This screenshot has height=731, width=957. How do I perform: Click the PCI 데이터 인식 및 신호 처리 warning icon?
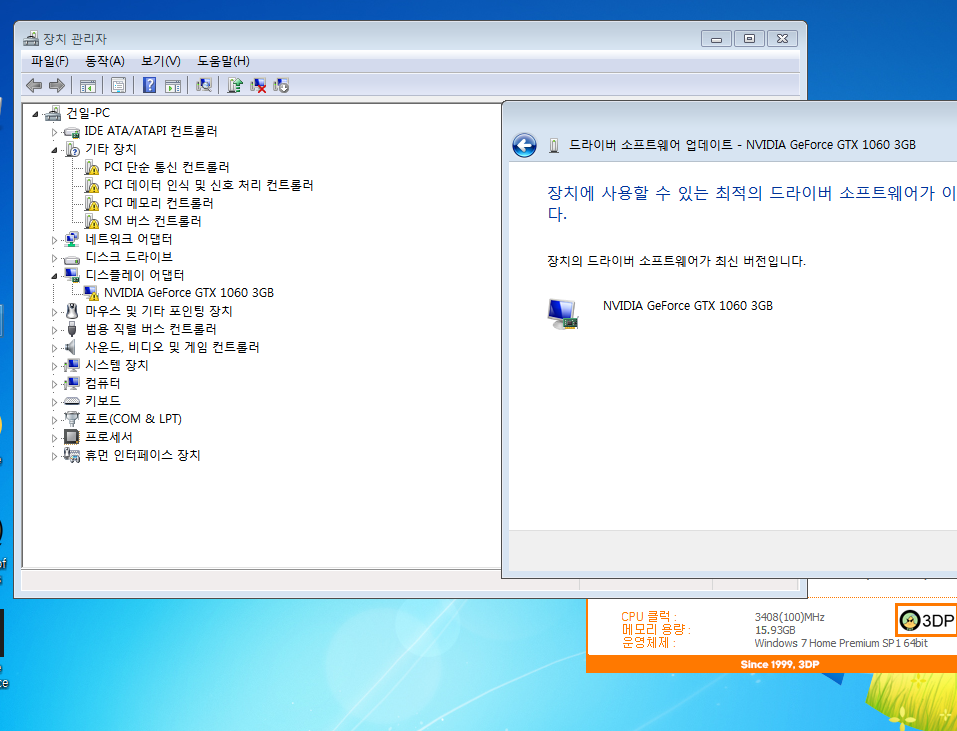92,185
